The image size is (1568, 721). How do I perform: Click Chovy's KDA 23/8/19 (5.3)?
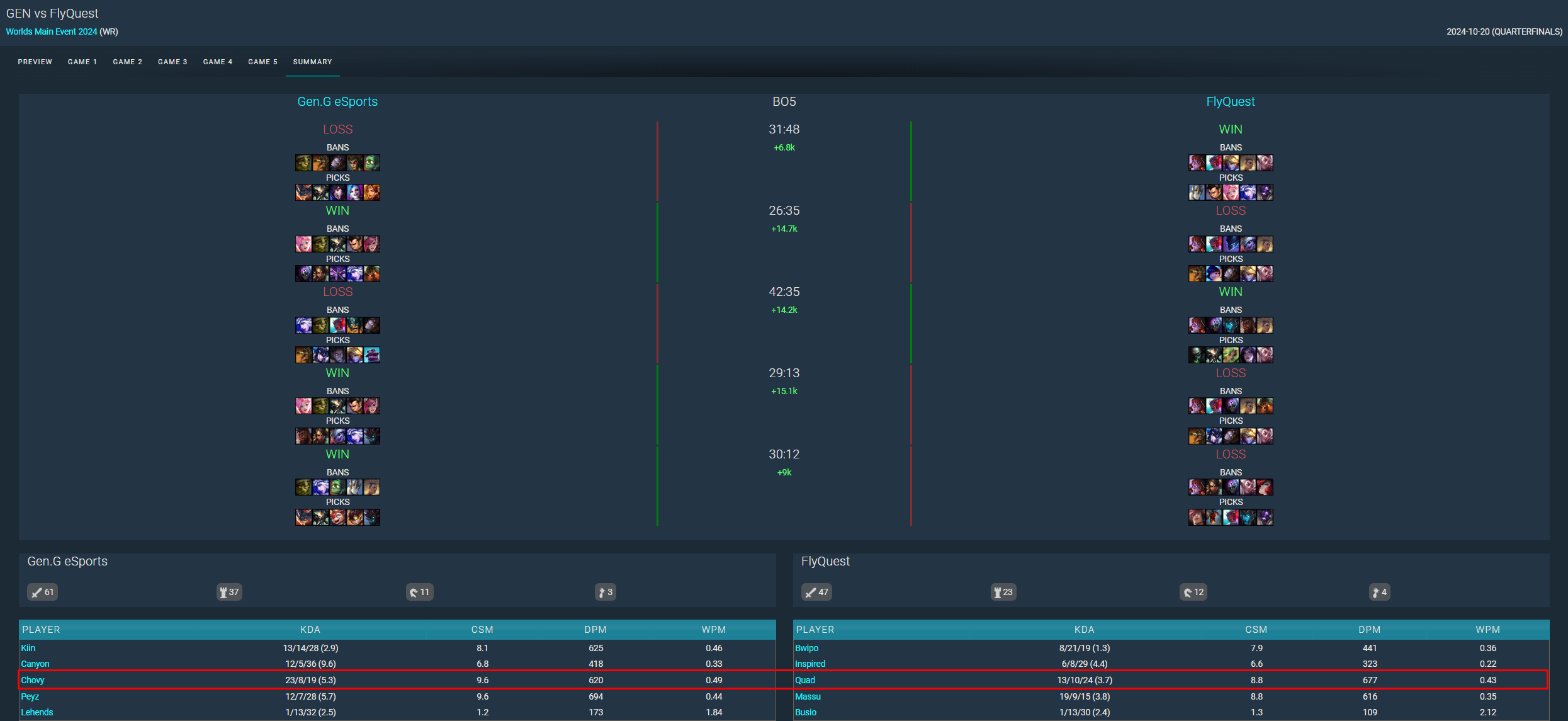click(x=311, y=680)
